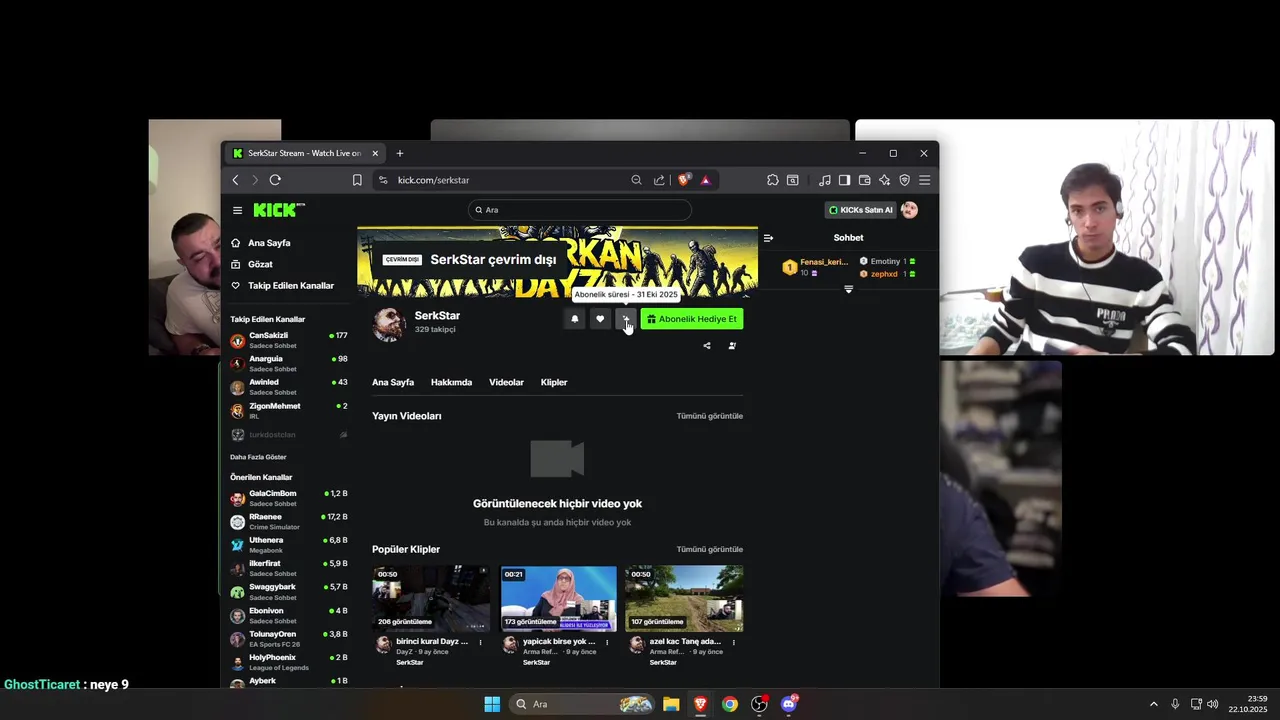1280x720 pixels.
Task: Click the music note icon in browser toolbar
Action: point(824,180)
